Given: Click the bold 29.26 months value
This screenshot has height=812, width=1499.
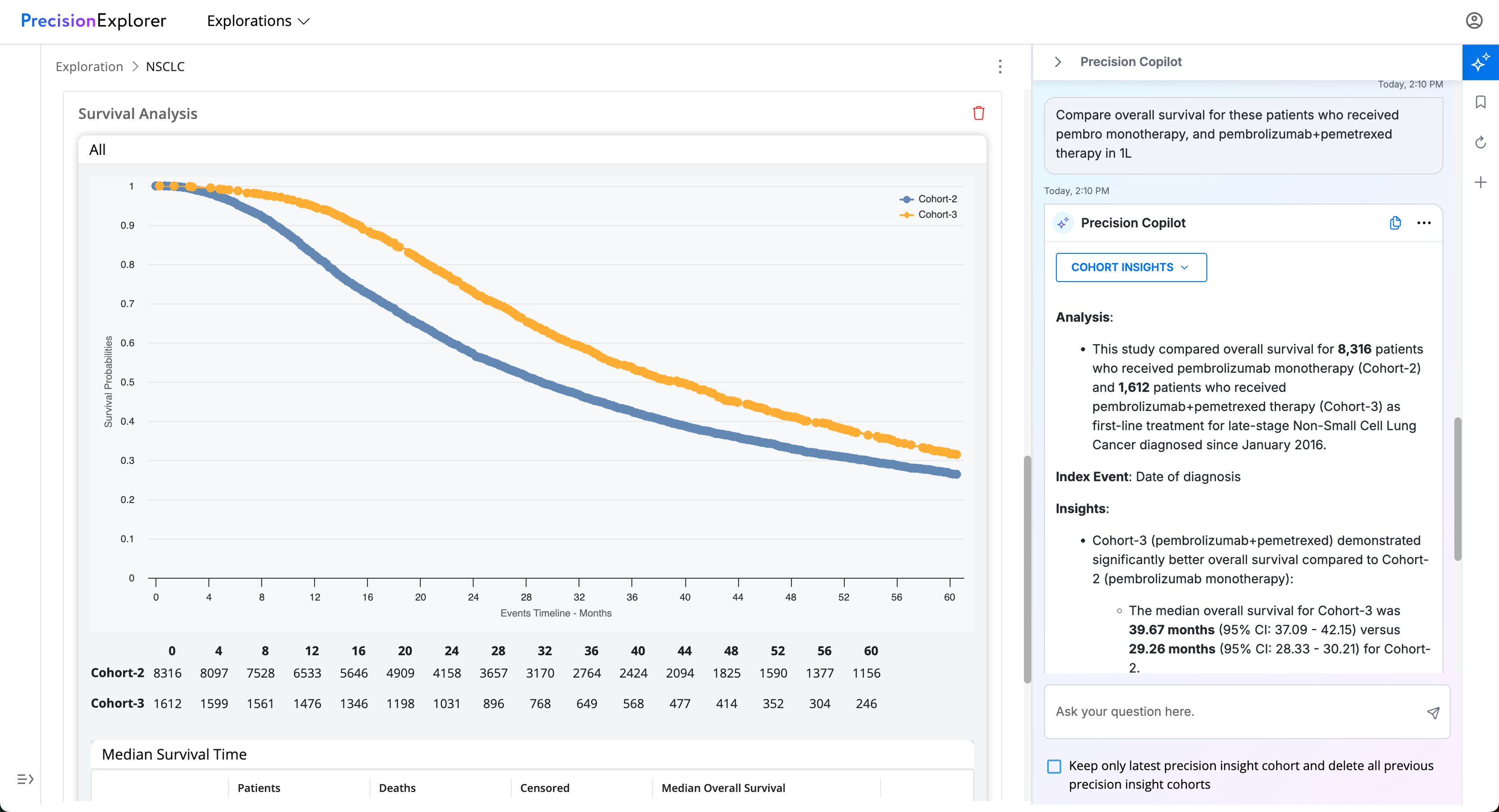Looking at the screenshot, I should click(1171, 649).
